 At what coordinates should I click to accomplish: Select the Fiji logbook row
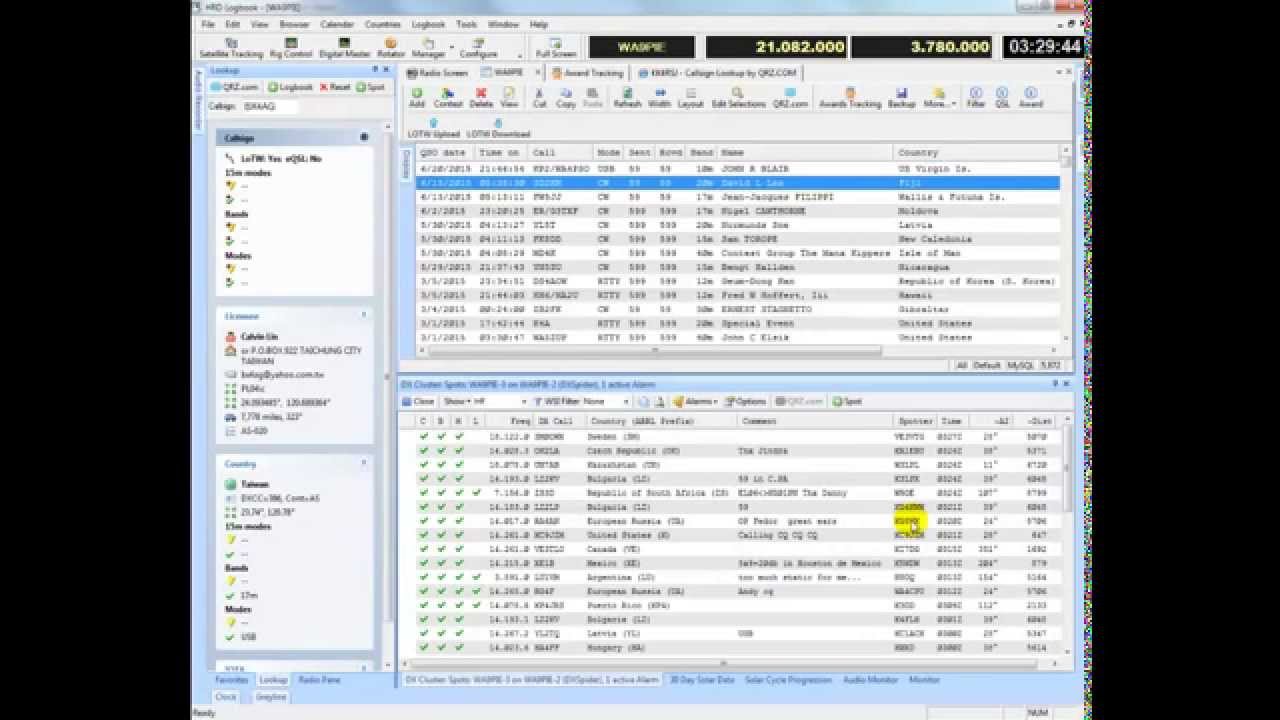tap(738, 183)
